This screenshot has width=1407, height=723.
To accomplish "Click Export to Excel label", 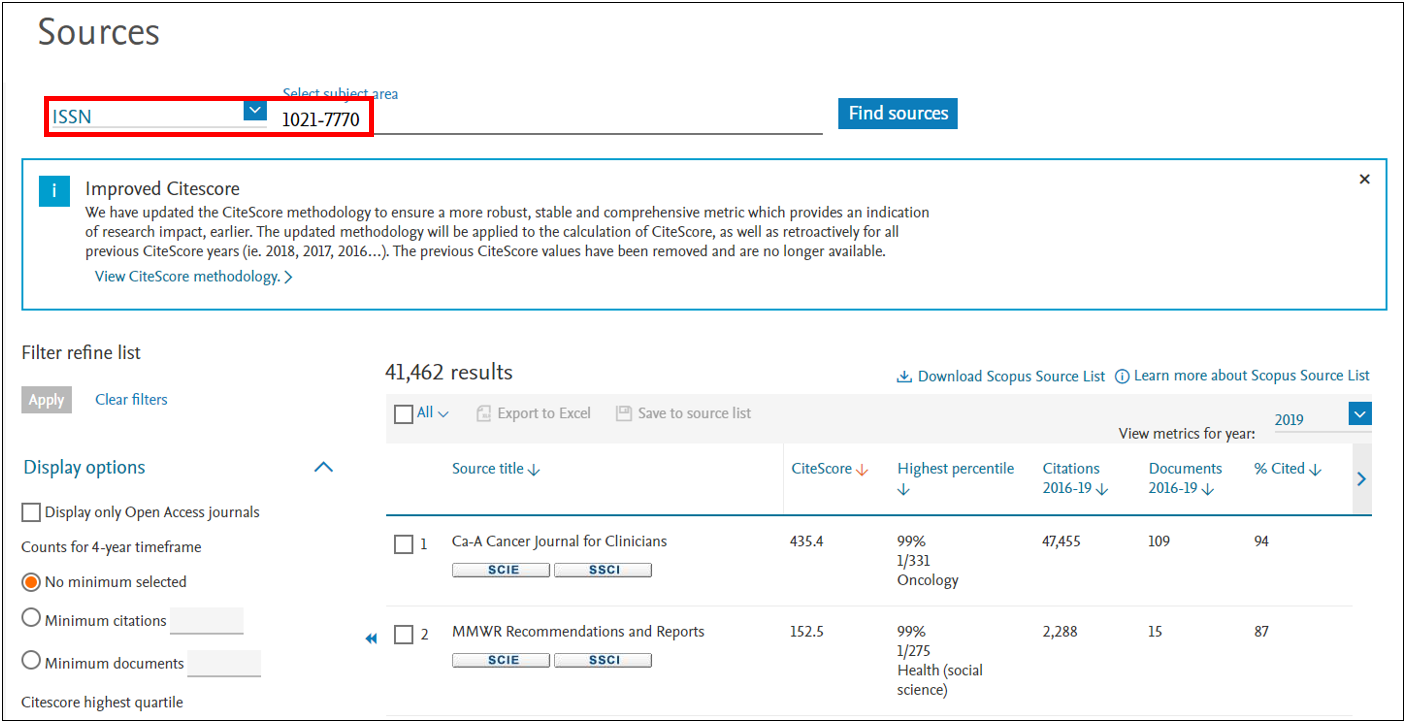I will point(544,413).
